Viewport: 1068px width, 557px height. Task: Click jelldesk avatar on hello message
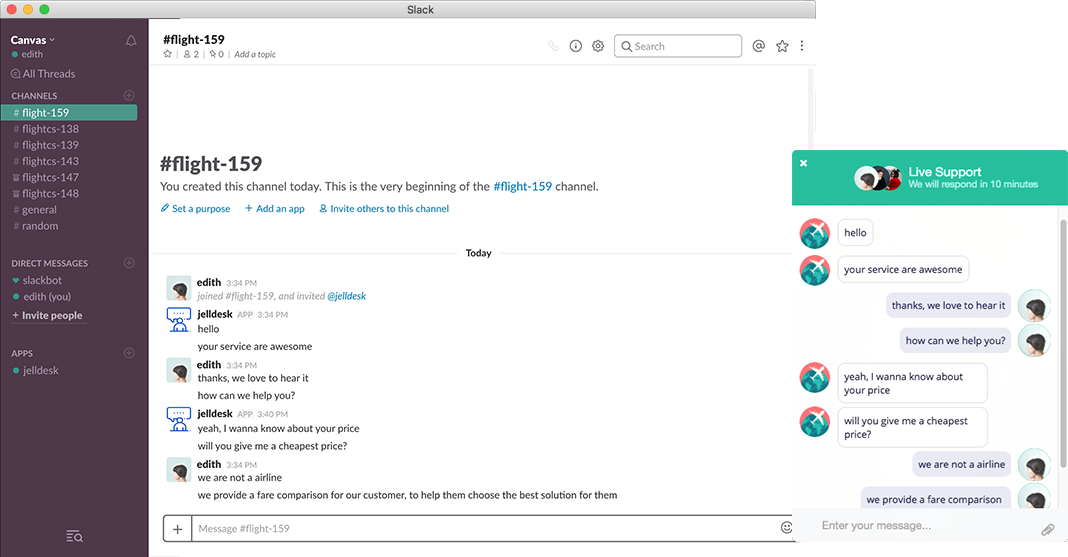179,319
